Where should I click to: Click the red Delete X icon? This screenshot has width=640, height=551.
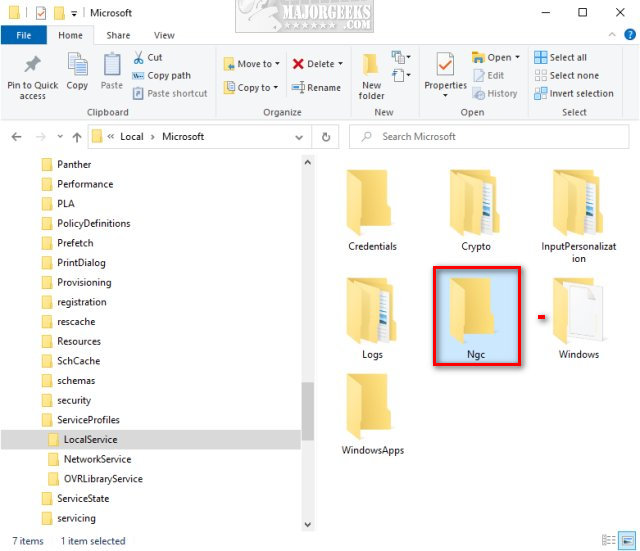pyautogui.click(x=298, y=64)
